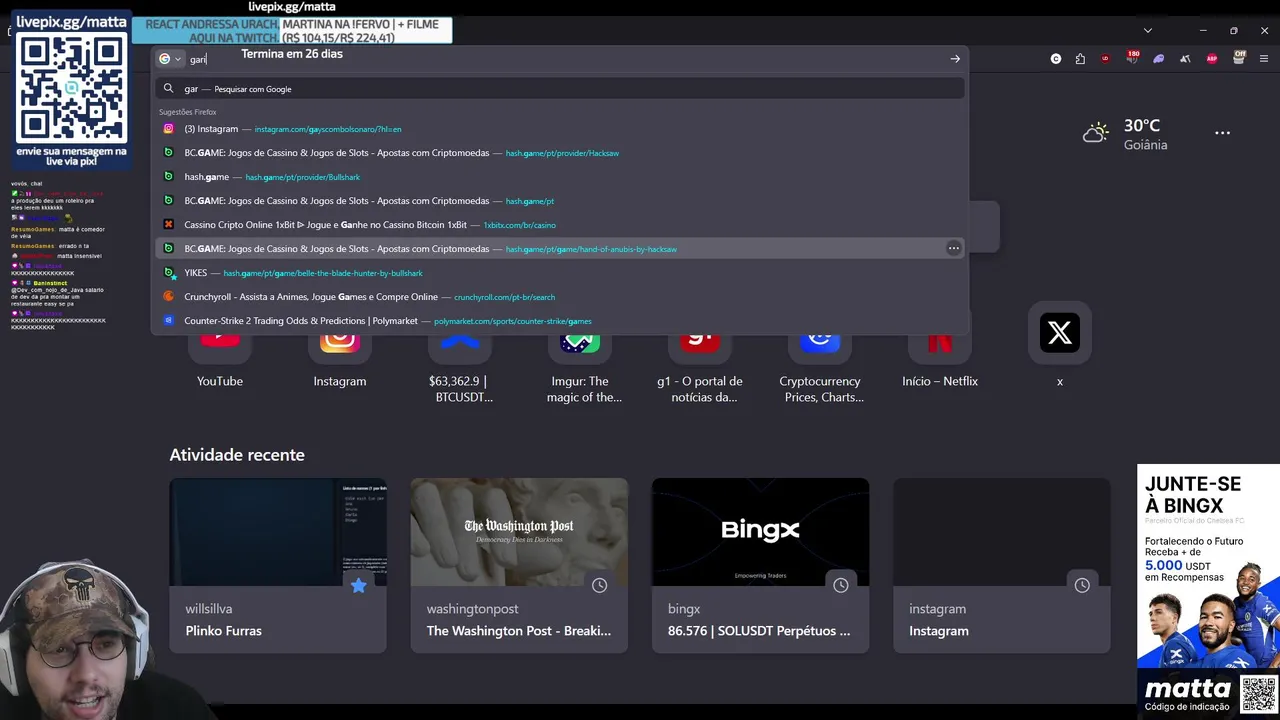Open options for the highlighted hand-of-anubis suggestion
The image size is (1280, 720).
click(x=953, y=248)
